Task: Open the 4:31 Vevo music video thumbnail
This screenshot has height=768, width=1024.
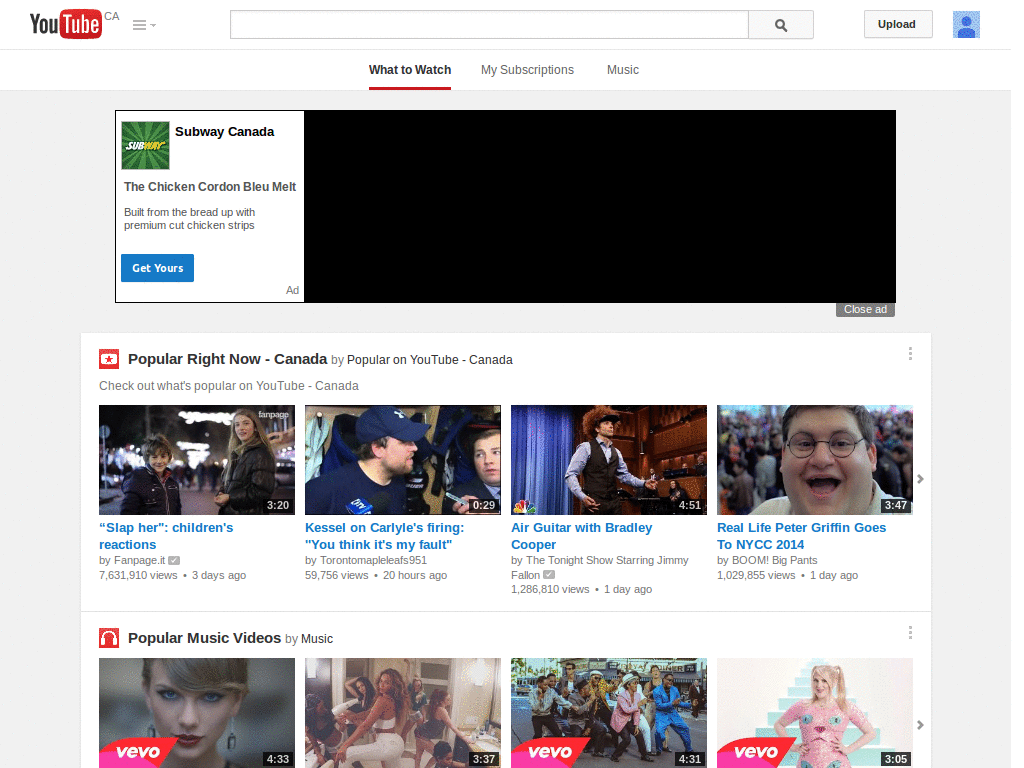Action: (609, 712)
